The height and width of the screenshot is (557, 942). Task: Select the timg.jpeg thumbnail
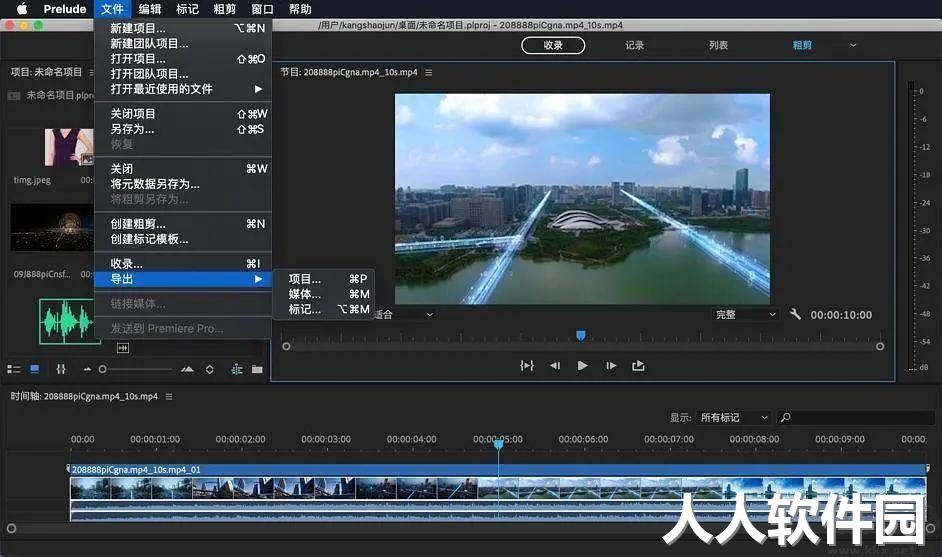(x=68, y=147)
